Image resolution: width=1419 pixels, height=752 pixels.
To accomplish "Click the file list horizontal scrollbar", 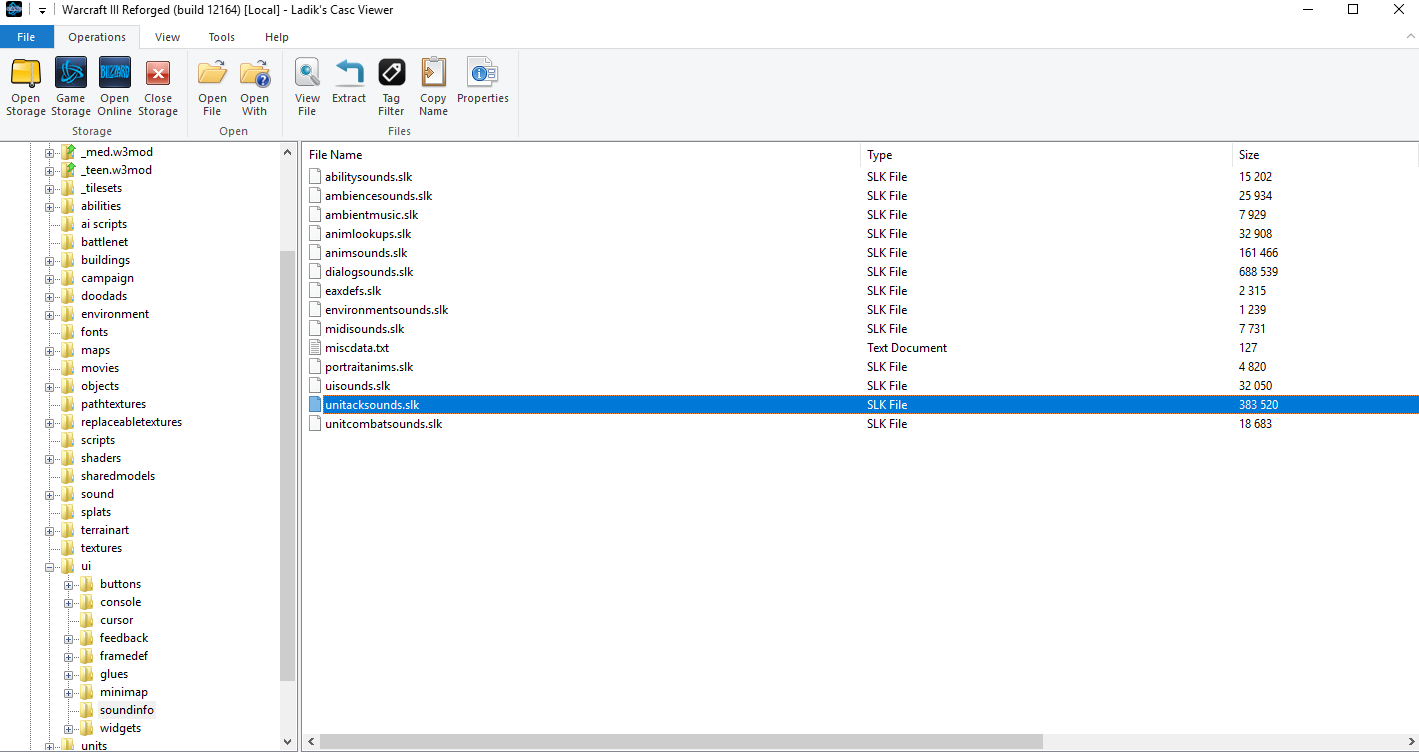I will (680, 742).
